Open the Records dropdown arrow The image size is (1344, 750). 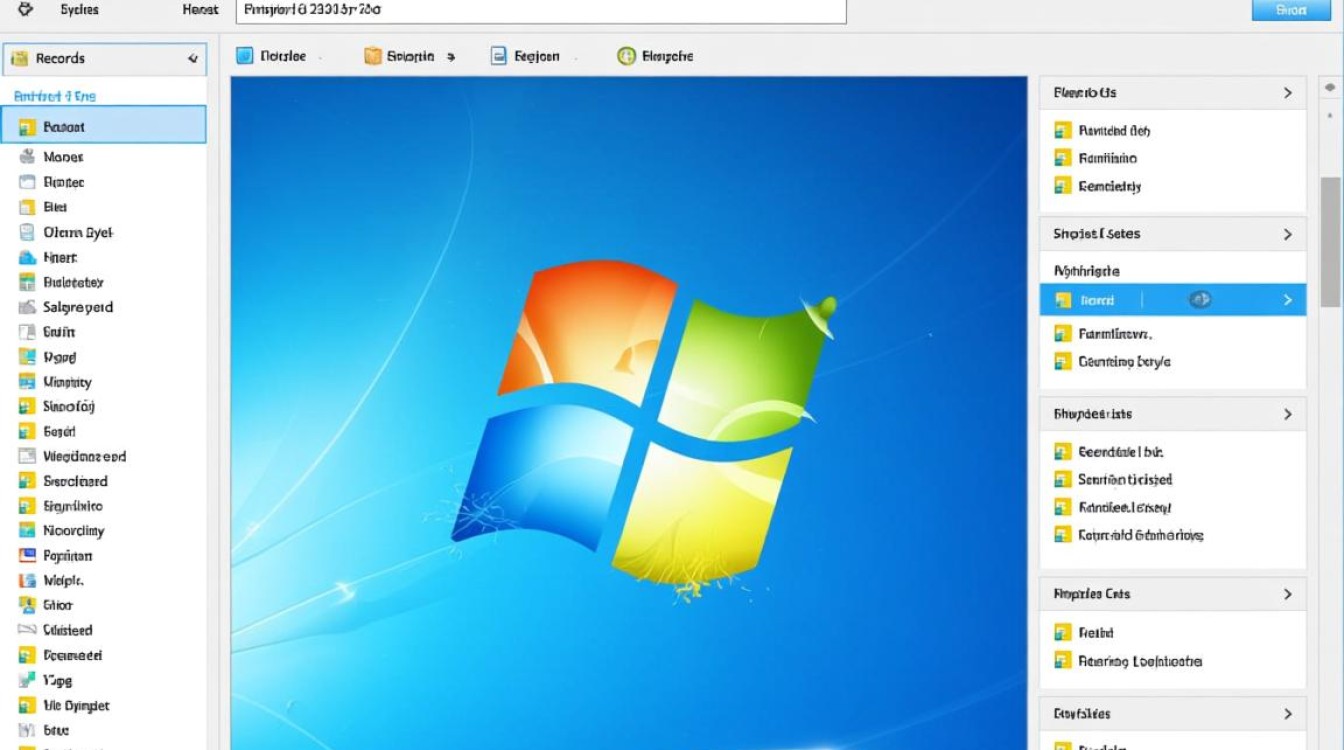(x=193, y=59)
